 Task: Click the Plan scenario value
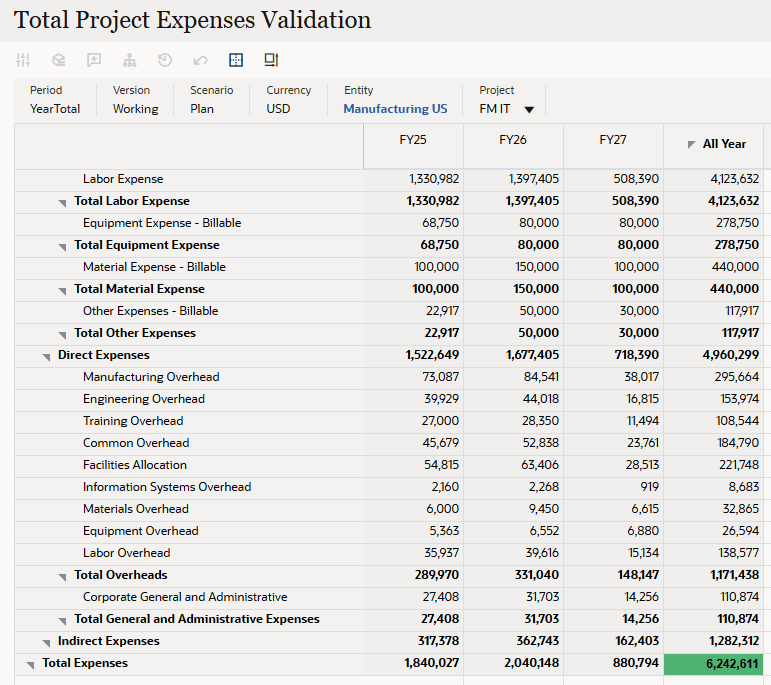[x=202, y=109]
